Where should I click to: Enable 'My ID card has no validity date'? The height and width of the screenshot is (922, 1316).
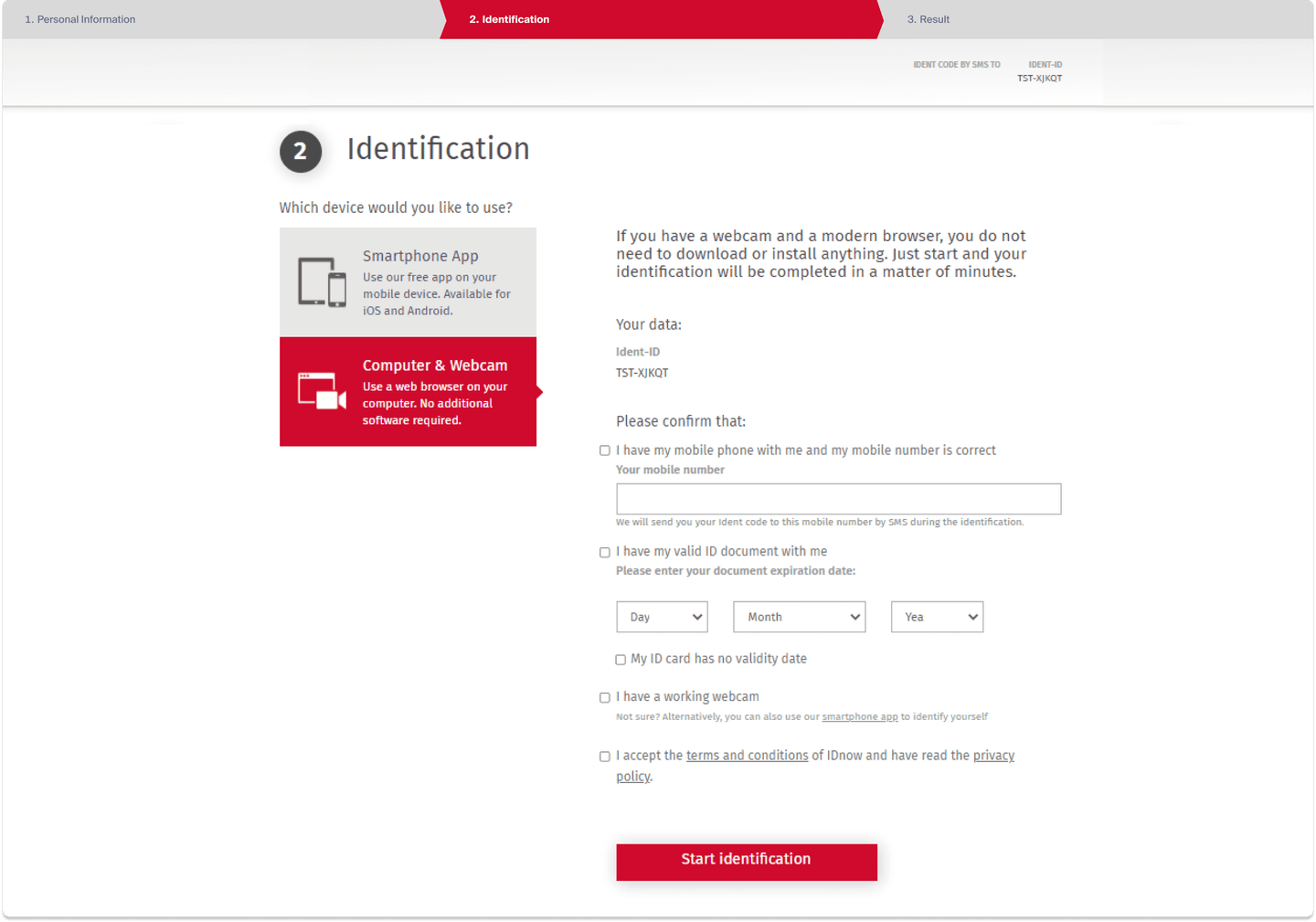621,660
